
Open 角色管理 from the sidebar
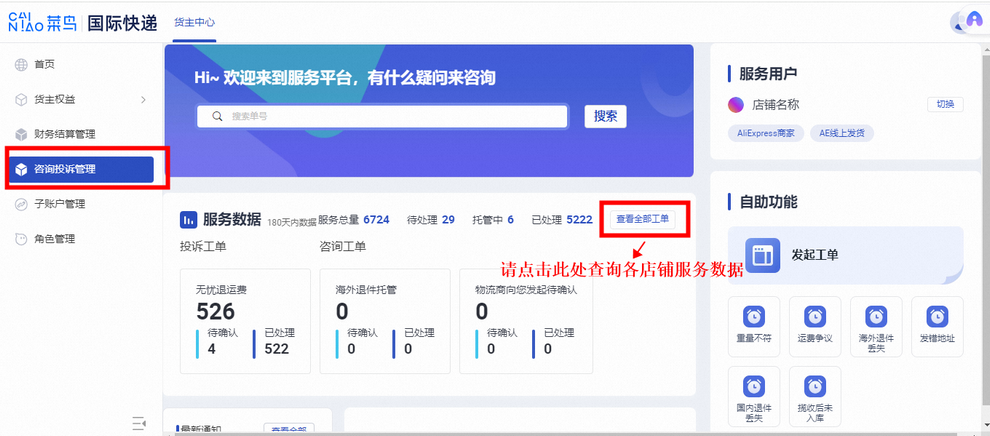click(54, 239)
